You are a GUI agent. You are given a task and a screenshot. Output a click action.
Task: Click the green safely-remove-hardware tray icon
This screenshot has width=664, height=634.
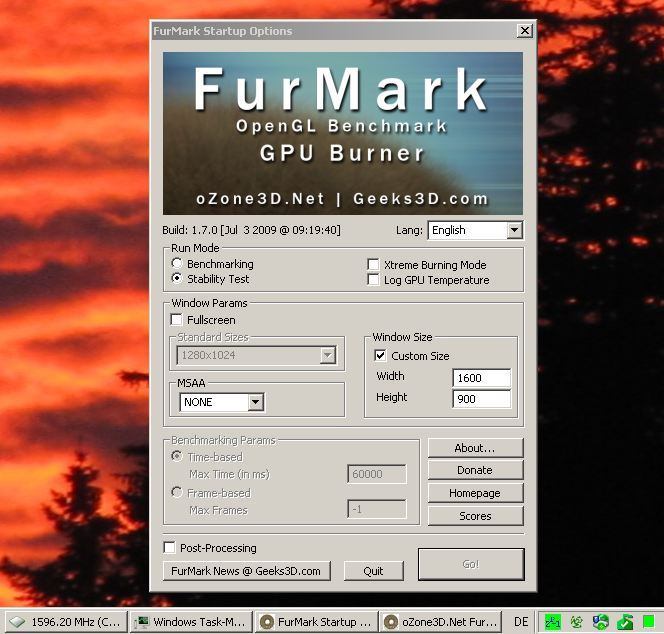click(x=625, y=622)
